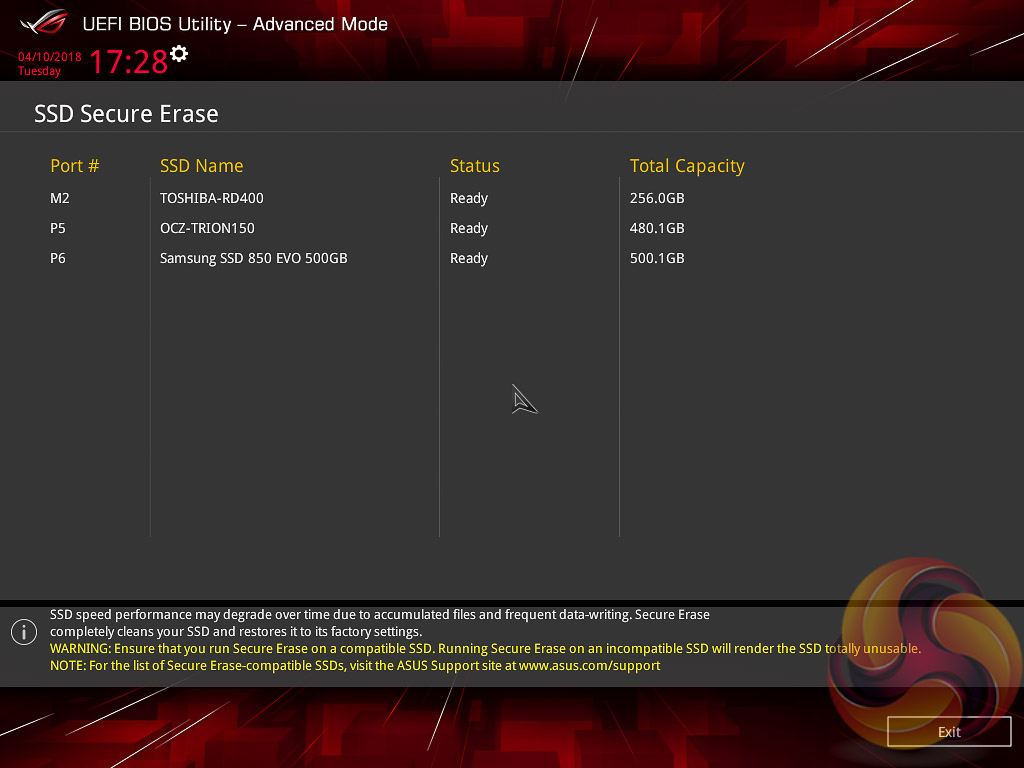Click the yellow WARNING line about incompatible SSDs

click(485, 648)
